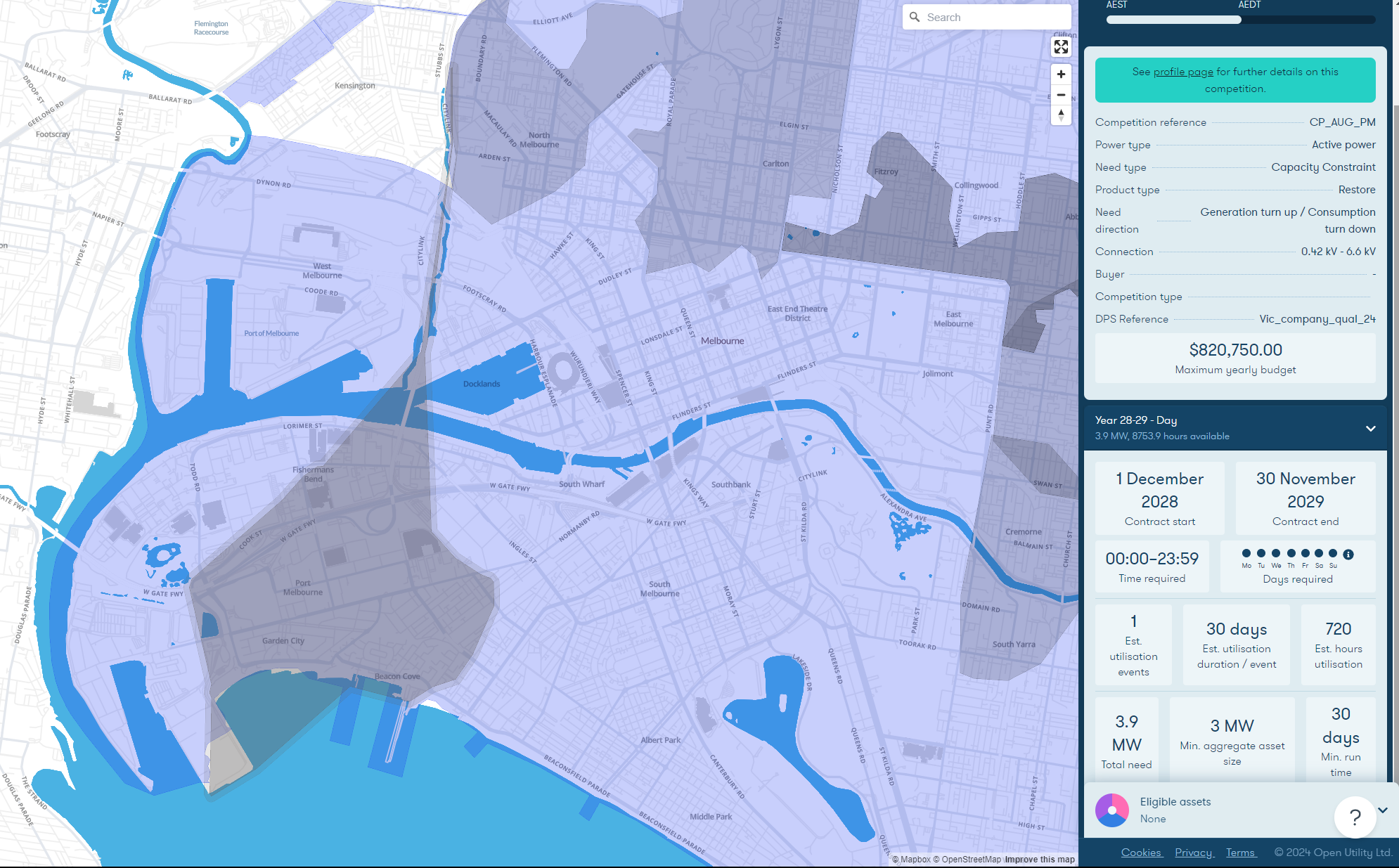Screen dimensions: 1399x868
Task: Select the 1 December 2028 contract start card
Action: pos(1159,498)
